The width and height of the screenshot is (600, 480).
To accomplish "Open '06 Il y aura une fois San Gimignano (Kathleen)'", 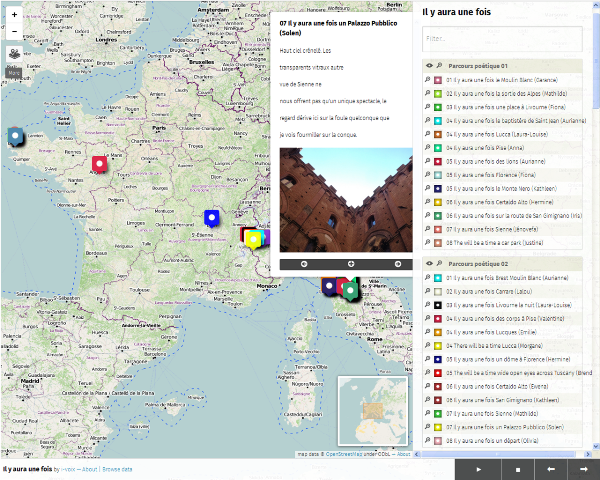I will (502, 400).
